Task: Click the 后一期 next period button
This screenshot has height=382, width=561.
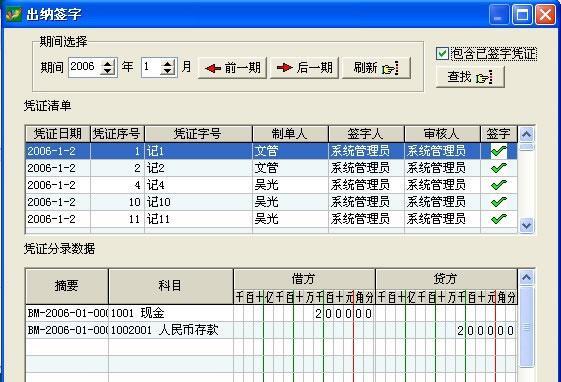Action: (x=304, y=68)
